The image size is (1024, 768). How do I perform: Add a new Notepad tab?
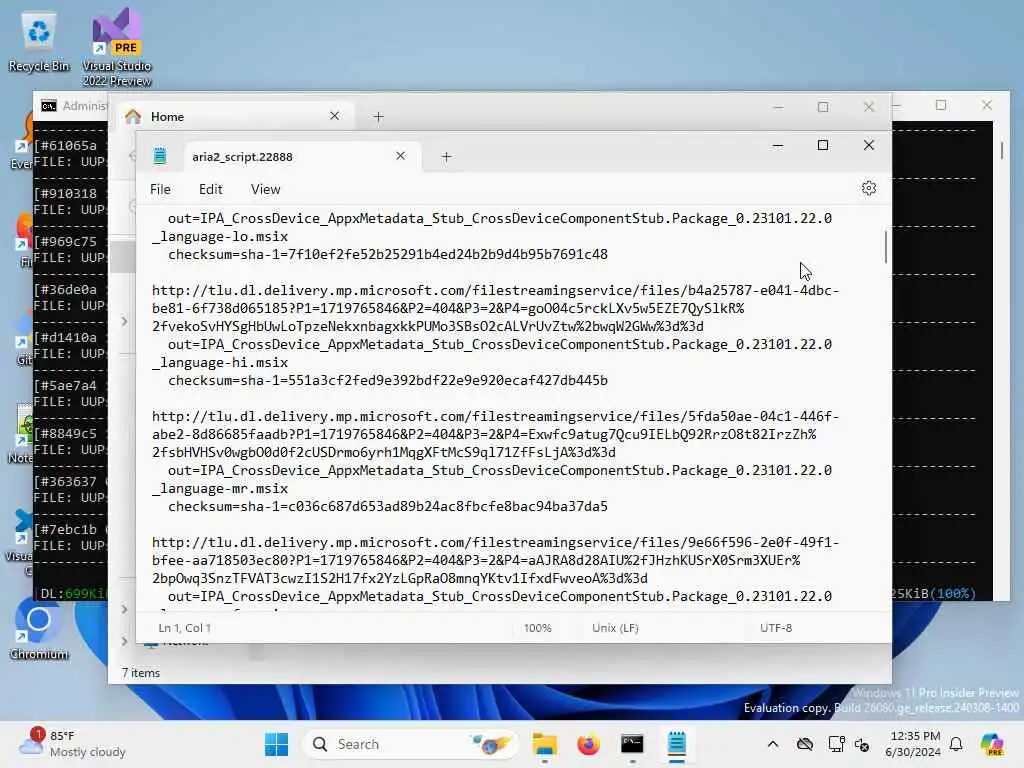click(x=446, y=156)
